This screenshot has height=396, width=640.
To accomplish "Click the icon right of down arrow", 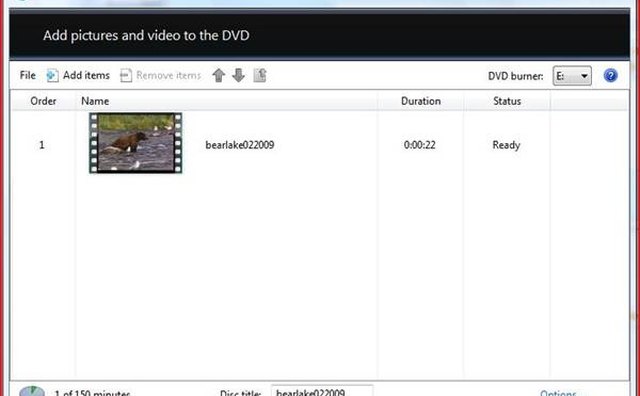I will [x=260, y=76].
